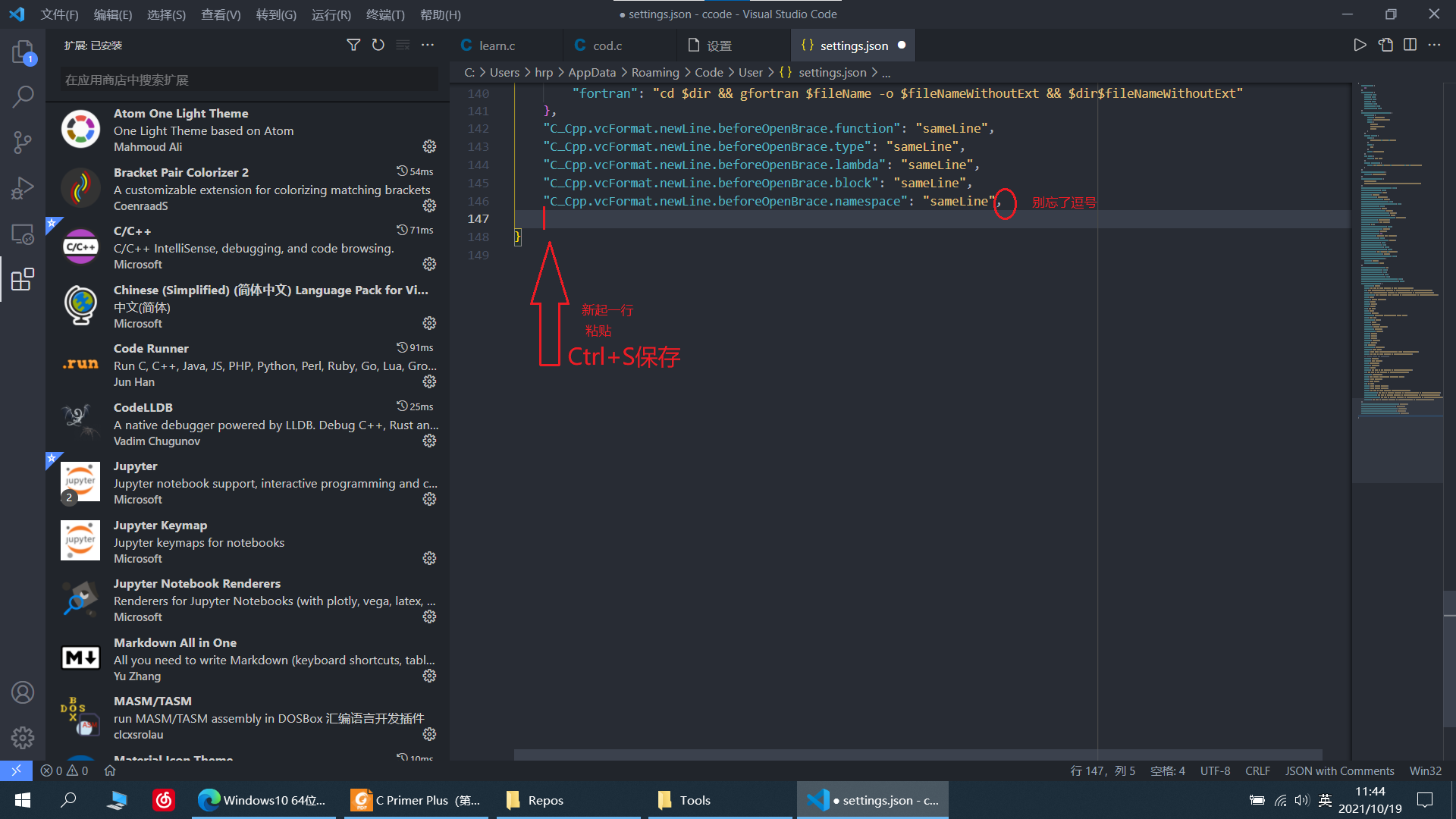The image size is (1456, 819).
Task: Open 查看(V) menu
Action: pyautogui.click(x=221, y=14)
